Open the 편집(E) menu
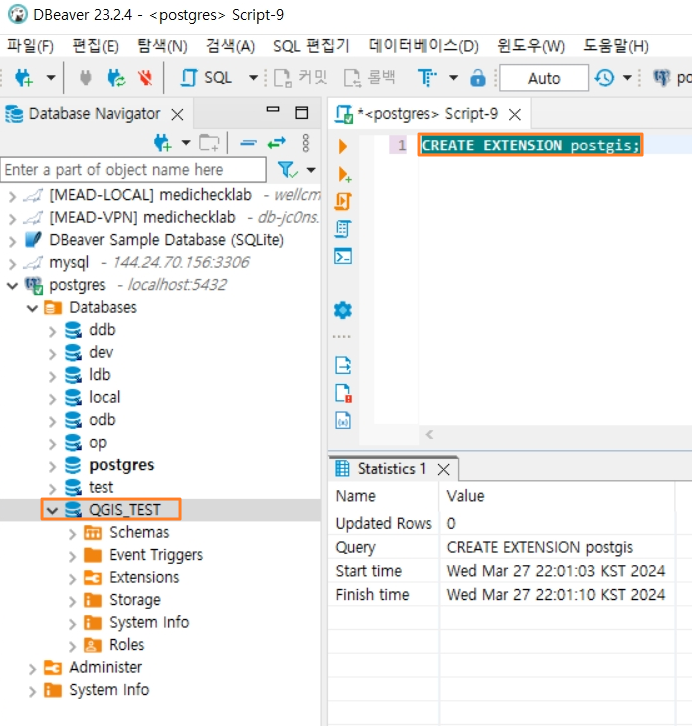Image resolution: width=692 pixels, height=726 pixels. 95,46
